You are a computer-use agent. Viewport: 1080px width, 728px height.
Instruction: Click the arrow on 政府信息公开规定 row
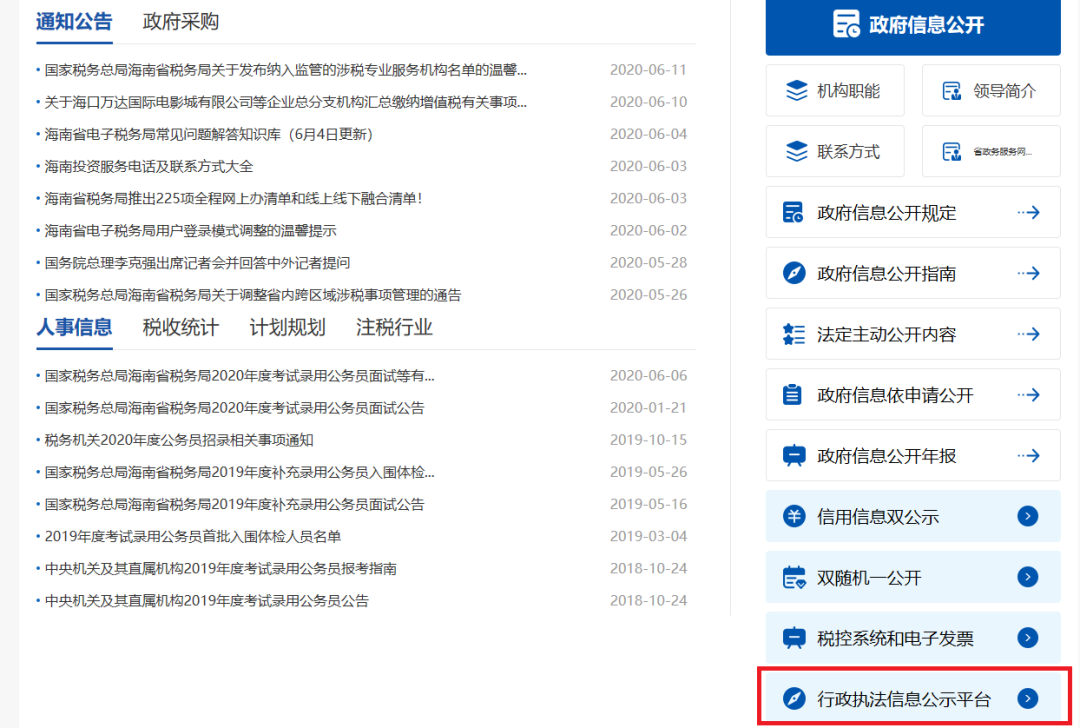tap(1028, 213)
